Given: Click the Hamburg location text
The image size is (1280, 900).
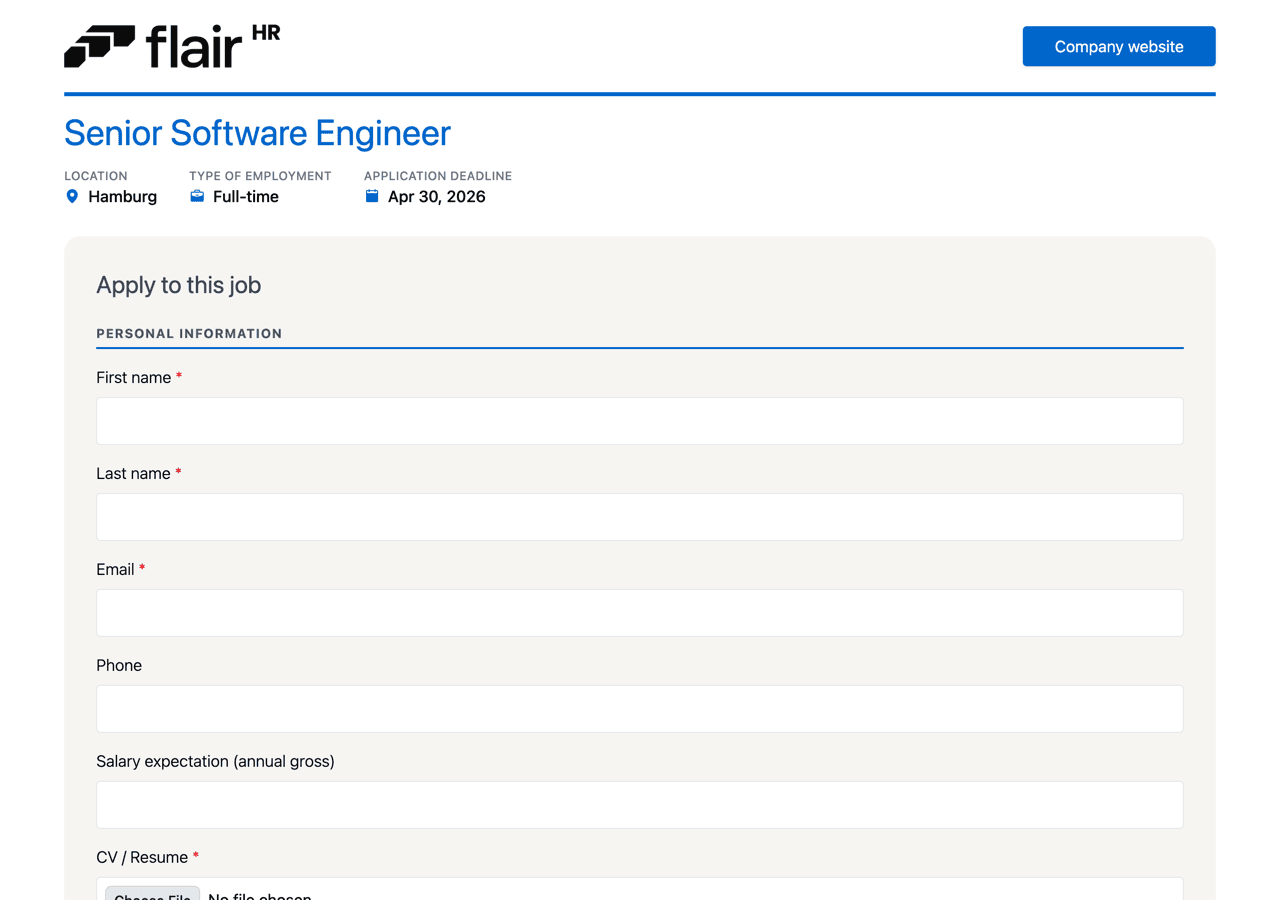Looking at the screenshot, I should pyautogui.click(x=122, y=197).
